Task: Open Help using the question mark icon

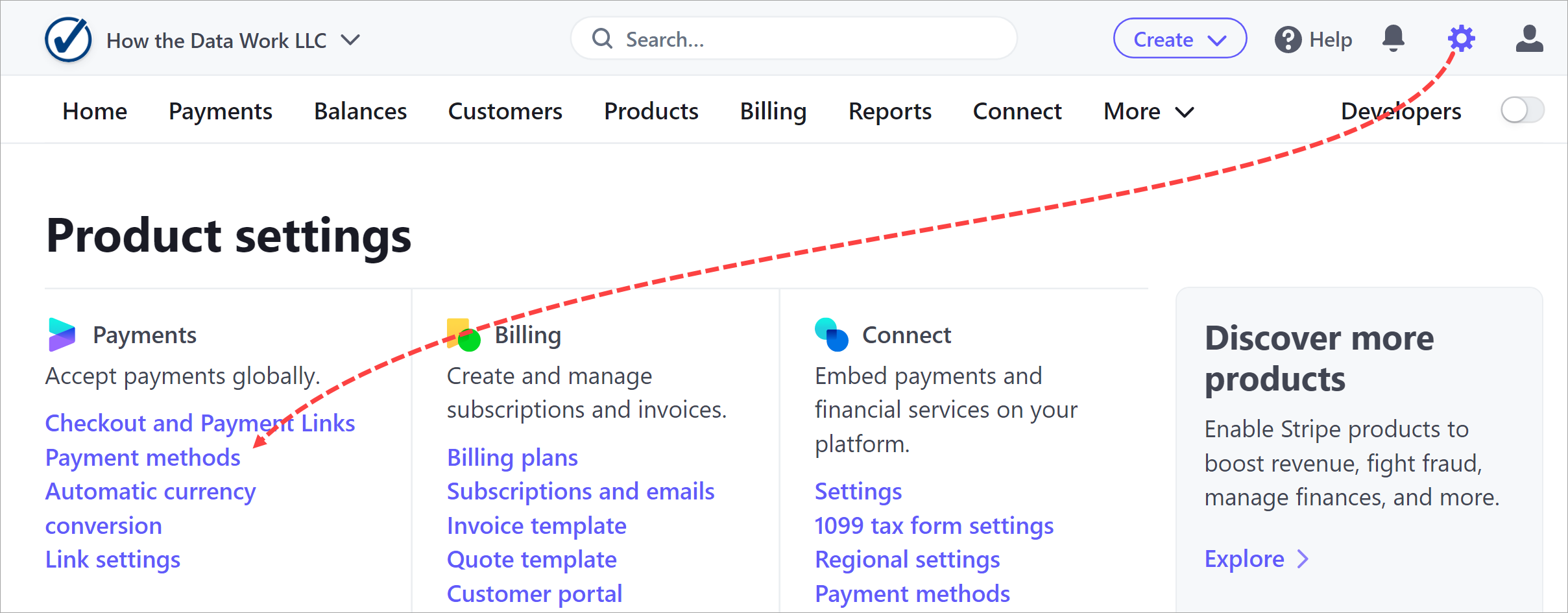Action: point(1288,39)
